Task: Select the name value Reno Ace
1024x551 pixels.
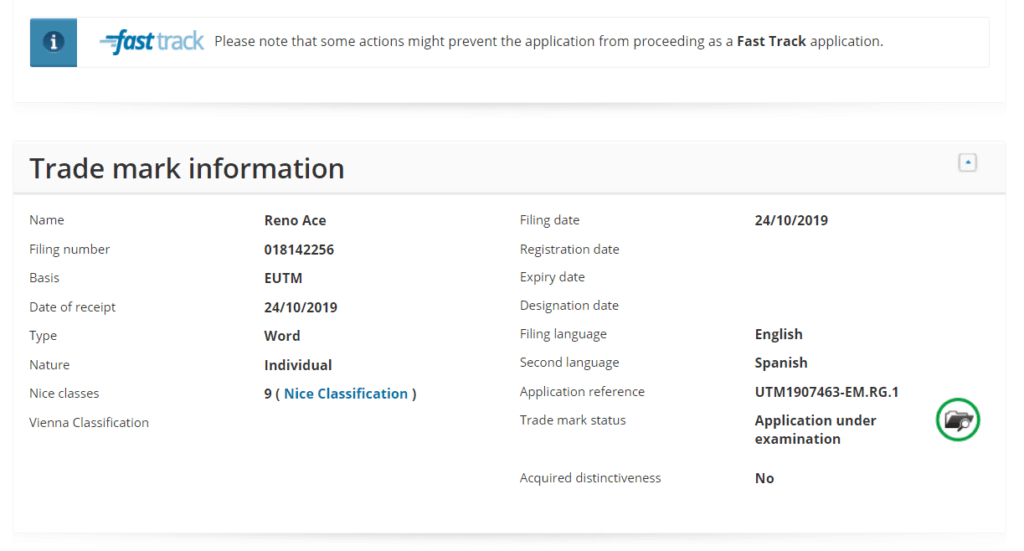Action: (x=295, y=221)
